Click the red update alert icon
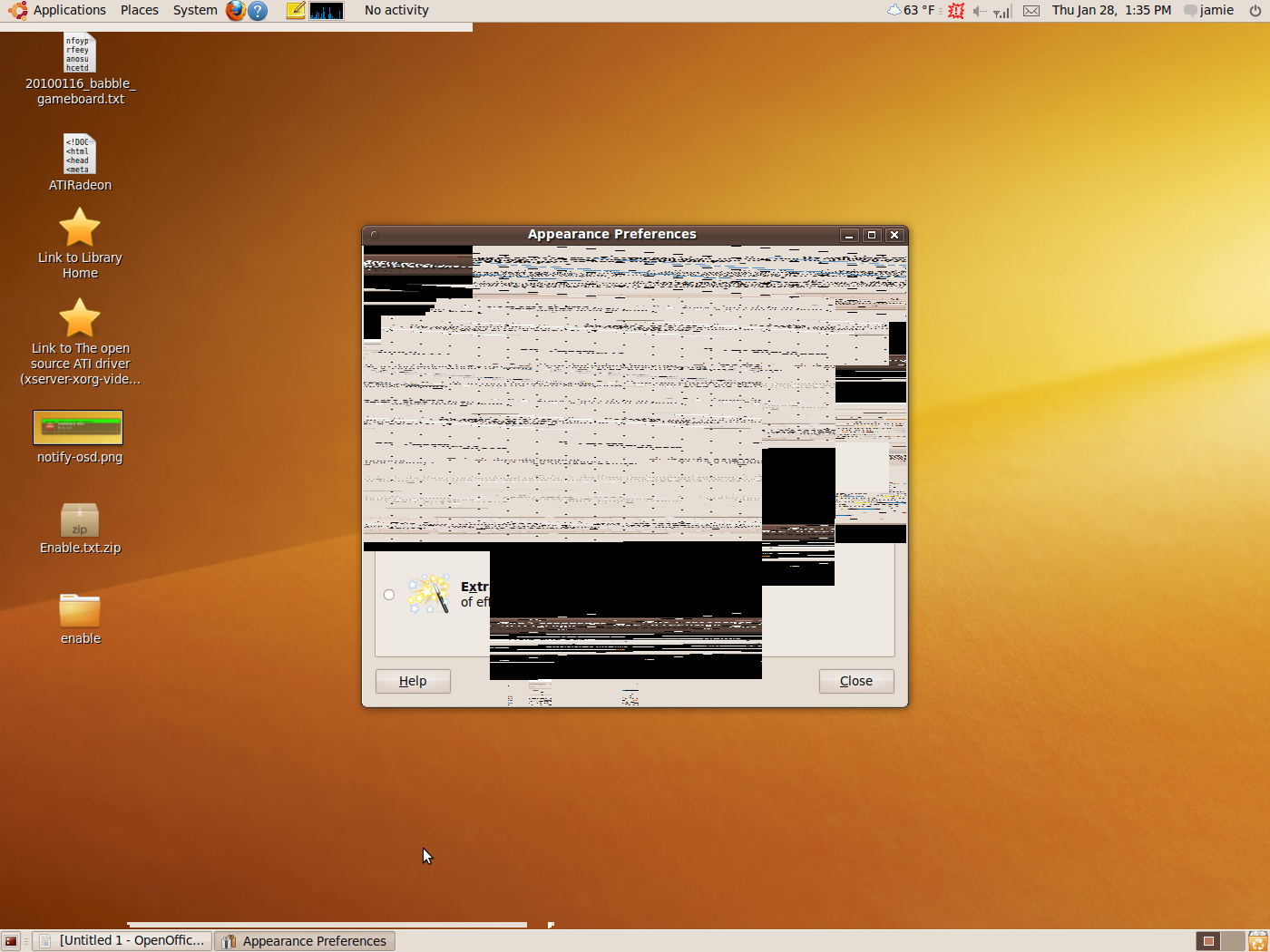The width and height of the screenshot is (1270, 952). click(x=956, y=11)
